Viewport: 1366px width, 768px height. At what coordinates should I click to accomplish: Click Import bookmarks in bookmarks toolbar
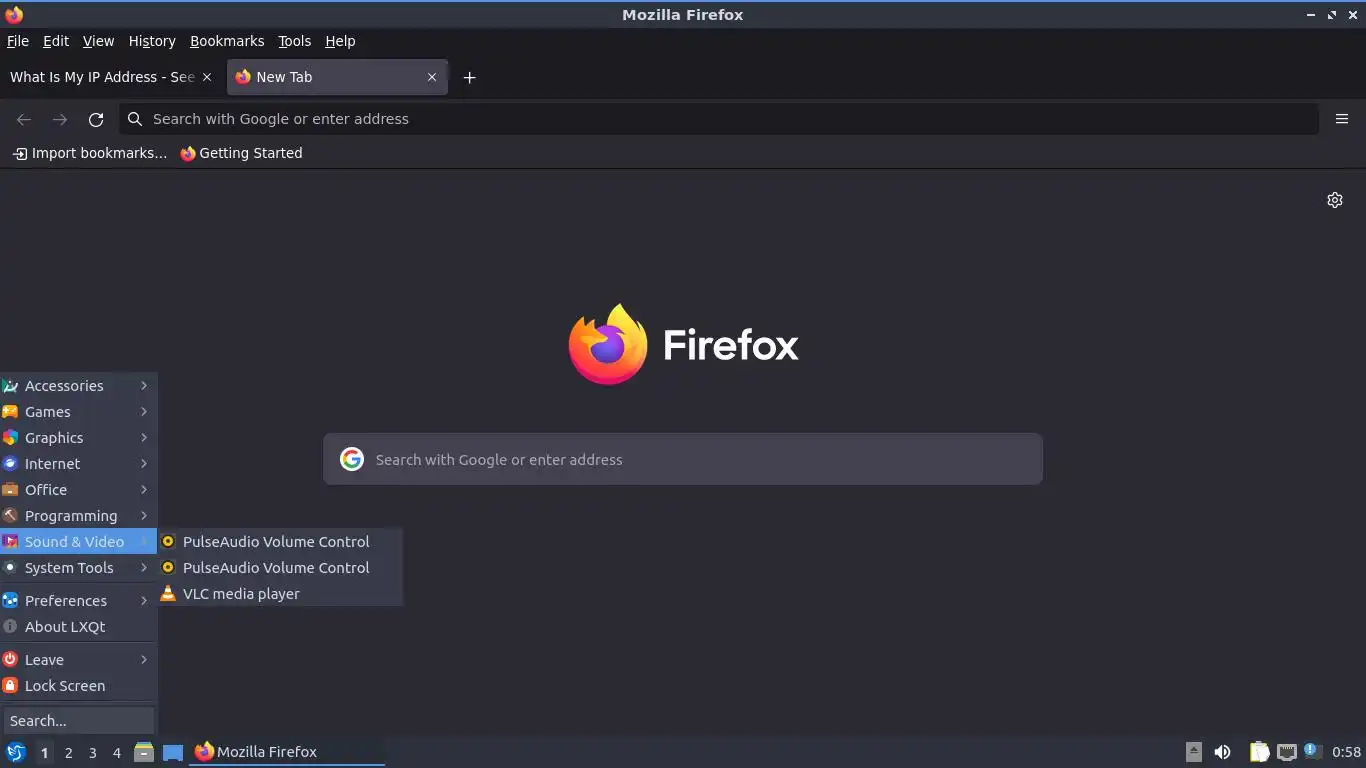click(x=90, y=153)
